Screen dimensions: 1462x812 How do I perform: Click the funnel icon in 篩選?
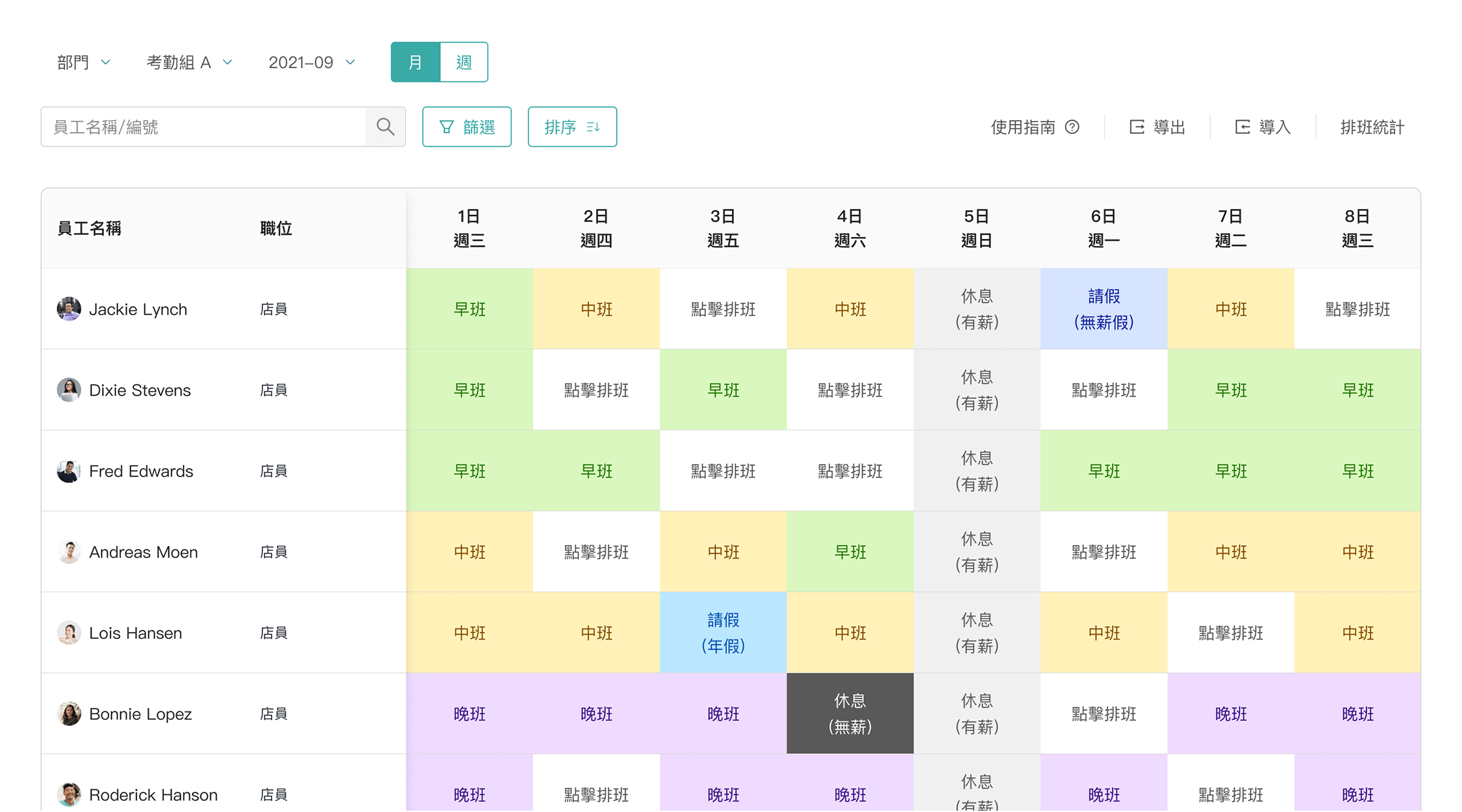(x=447, y=127)
